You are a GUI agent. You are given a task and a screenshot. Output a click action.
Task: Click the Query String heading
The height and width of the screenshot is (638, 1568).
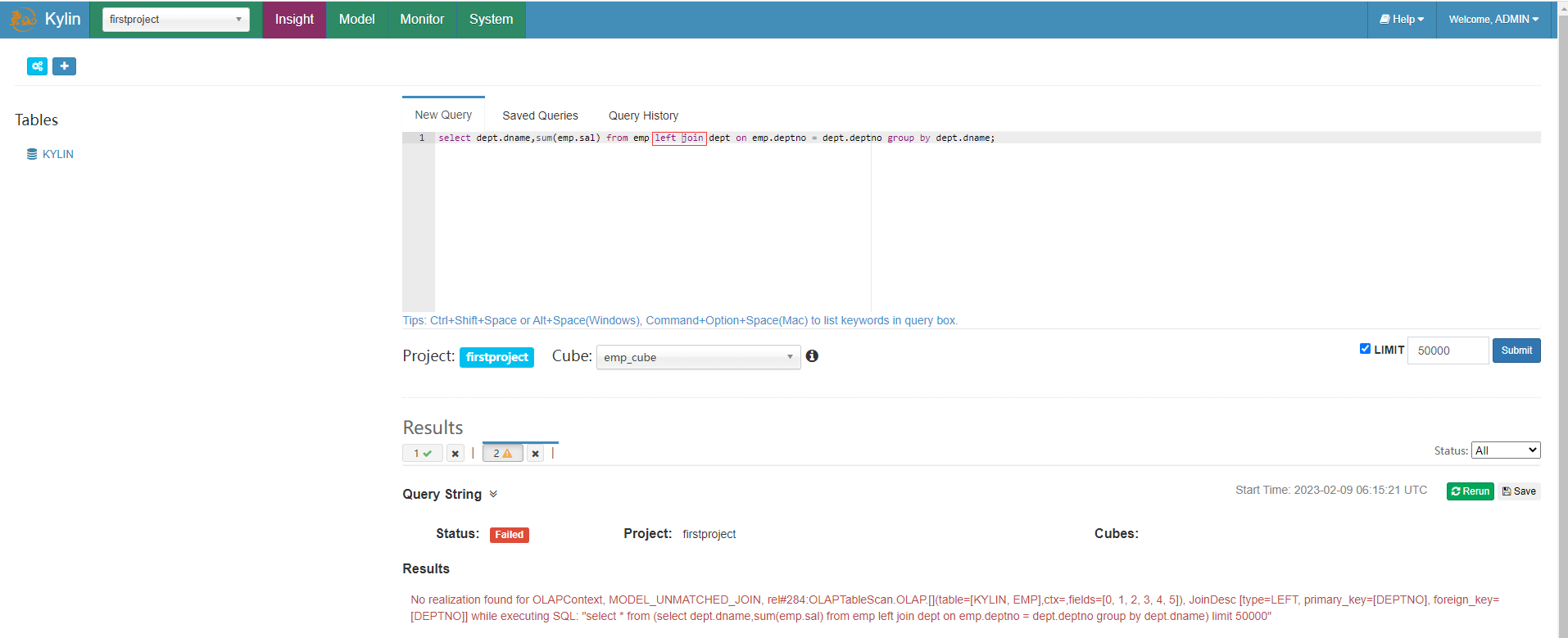pyautogui.click(x=442, y=494)
